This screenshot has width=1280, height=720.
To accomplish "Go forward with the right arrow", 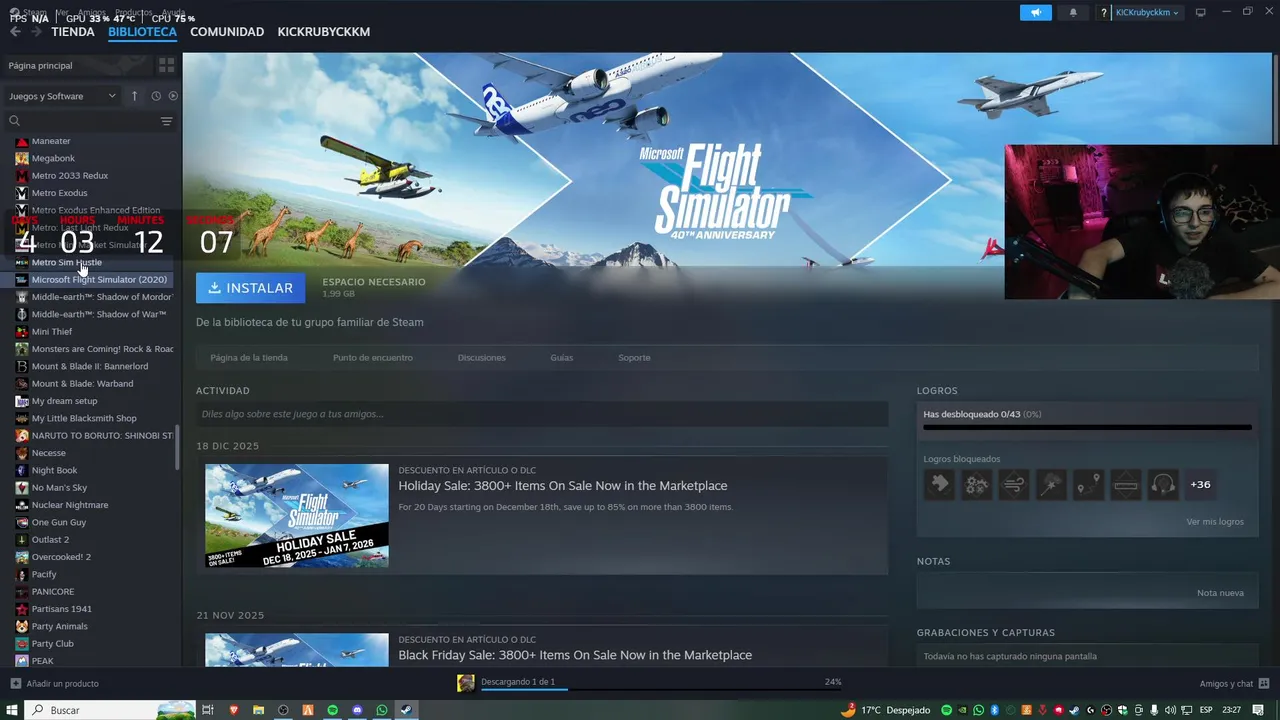I will [x=36, y=32].
